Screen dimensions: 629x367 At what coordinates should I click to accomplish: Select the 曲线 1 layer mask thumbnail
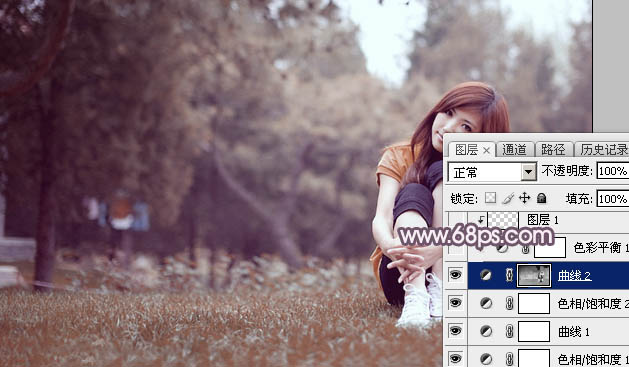[x=534, y=331]
